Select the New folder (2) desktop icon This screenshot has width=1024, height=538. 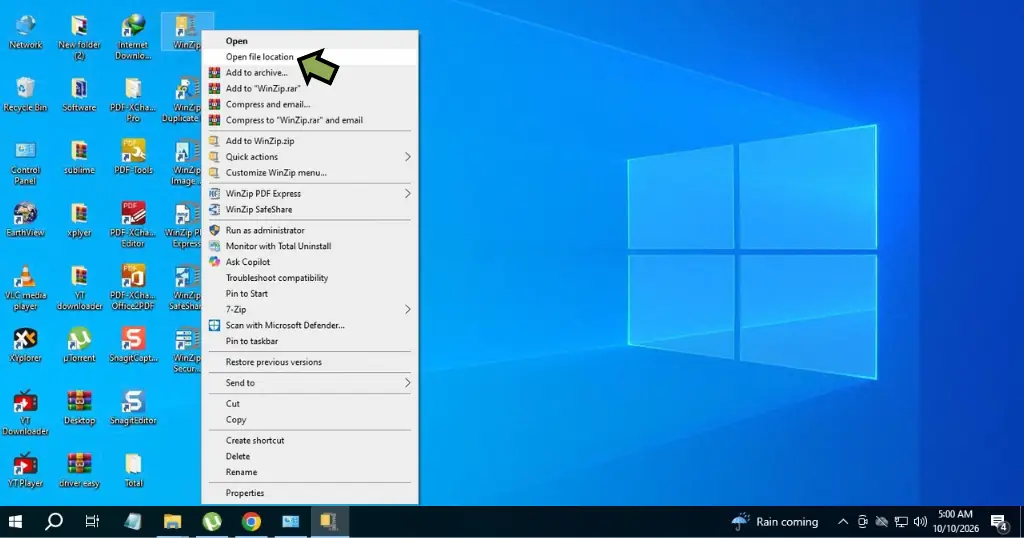click(79, 37)
